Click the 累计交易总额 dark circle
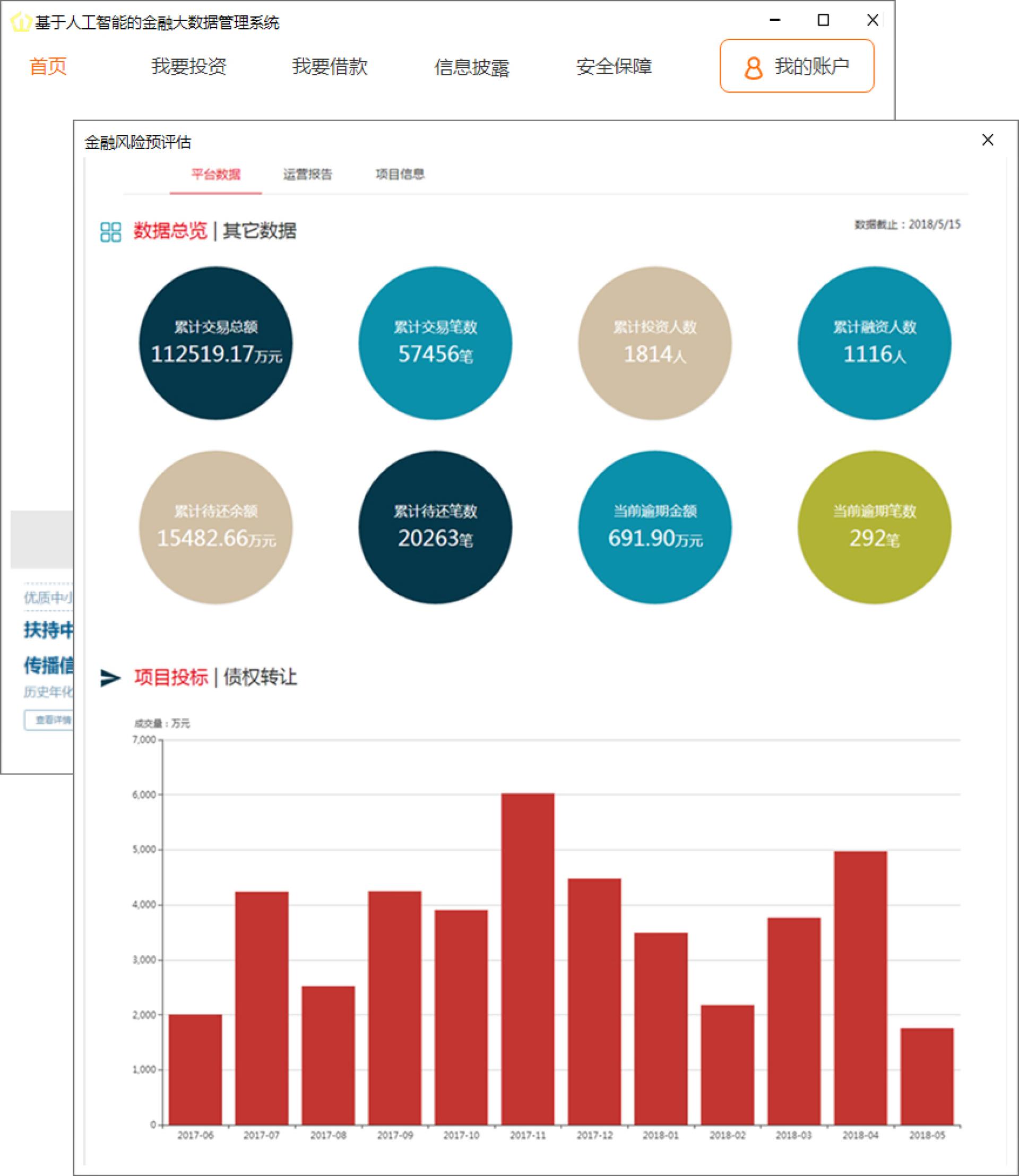Image resolution: width=1019 pixels, height=1176 pixels. 215,343
